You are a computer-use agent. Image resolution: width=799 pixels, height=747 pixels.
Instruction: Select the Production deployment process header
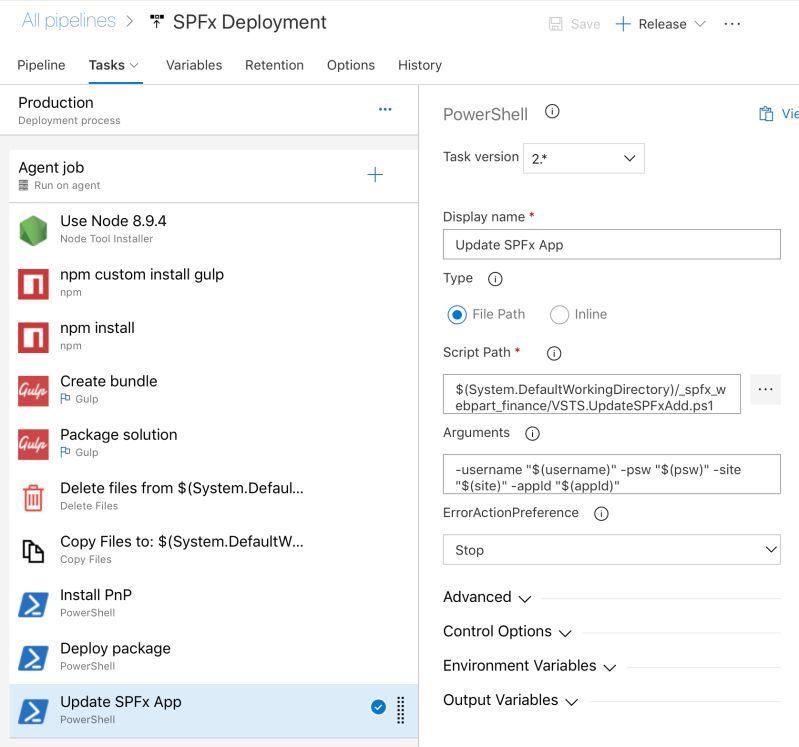tap(209, 110)
